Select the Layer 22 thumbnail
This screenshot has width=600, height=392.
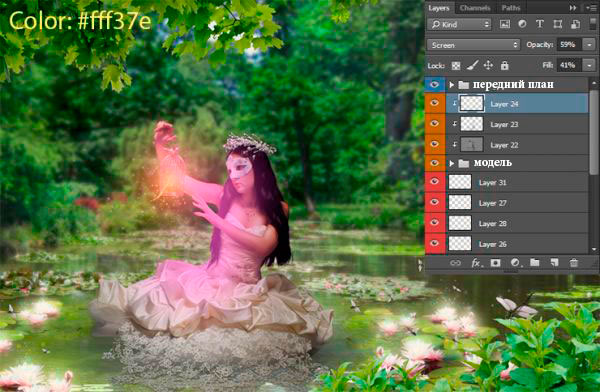(x=471, y=144)
